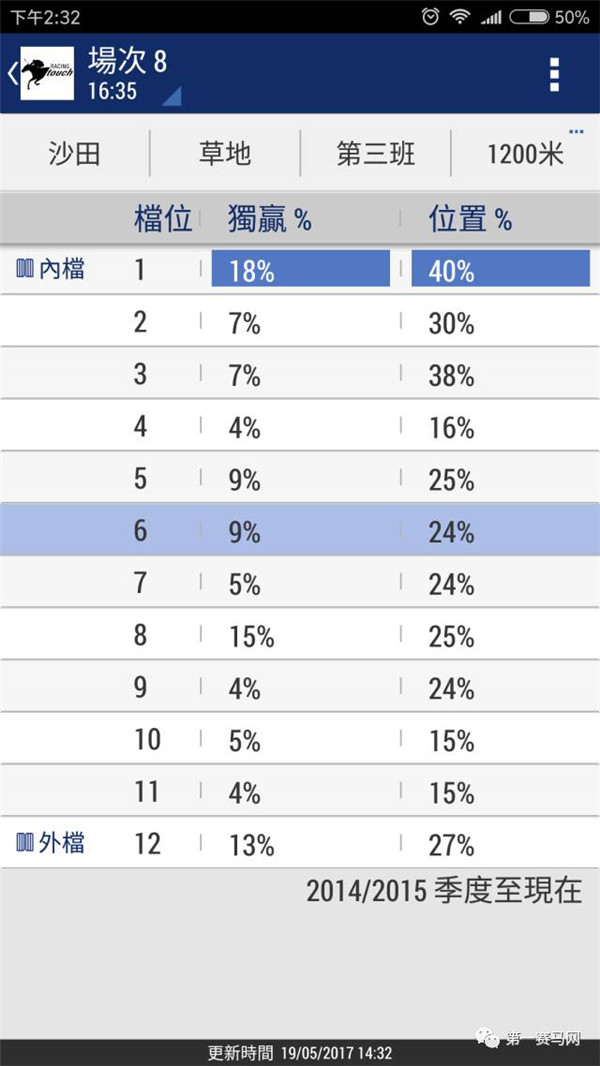
Task: Tap the Wi-Fi status bar icon
Action: coord(459,17)
